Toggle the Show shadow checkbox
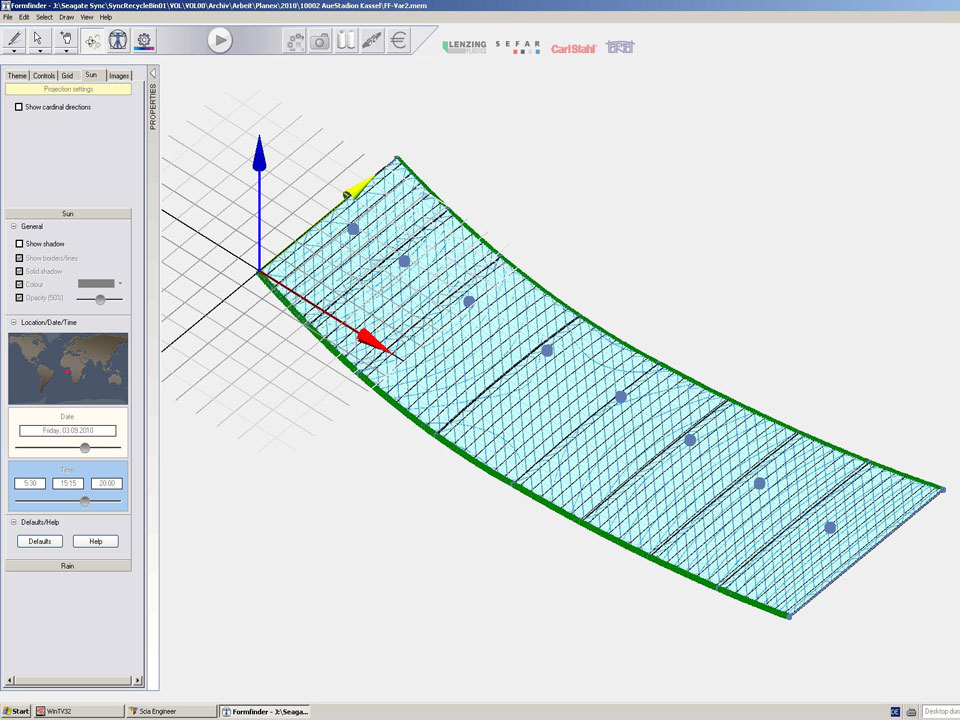Viewport: 960px width, 720px height. pyautogui.click(x=19, y=244)
